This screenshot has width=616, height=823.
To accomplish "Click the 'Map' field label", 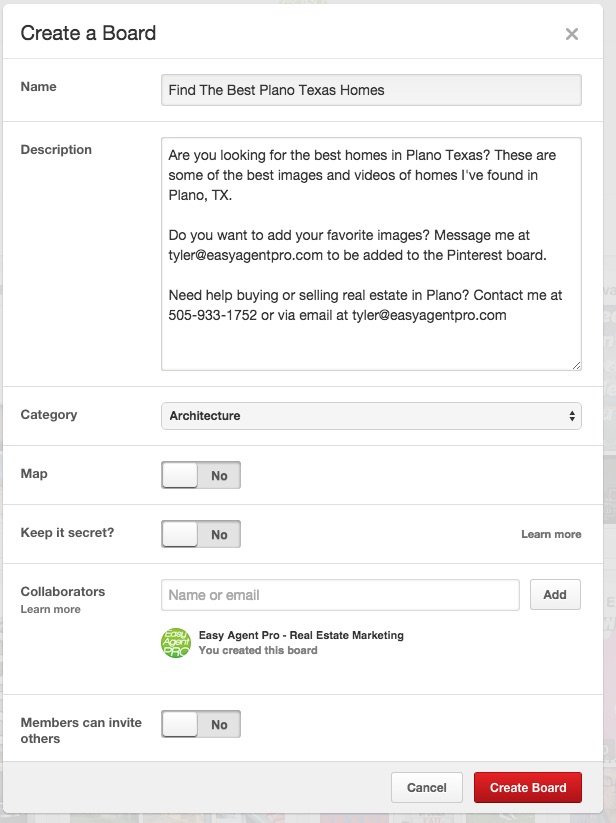I will 34,473.
